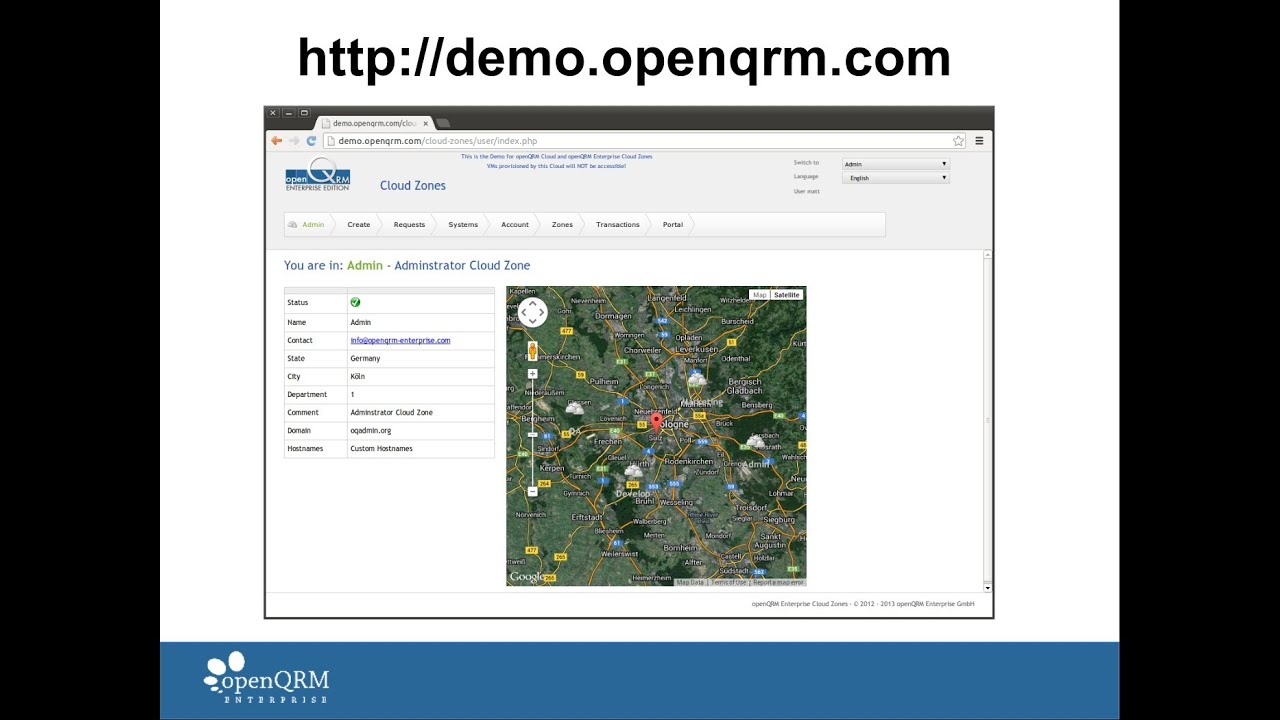Viewport: 1280px width, 720px height.
Task: Click the map pan control circle
Action: click(533, 312)
